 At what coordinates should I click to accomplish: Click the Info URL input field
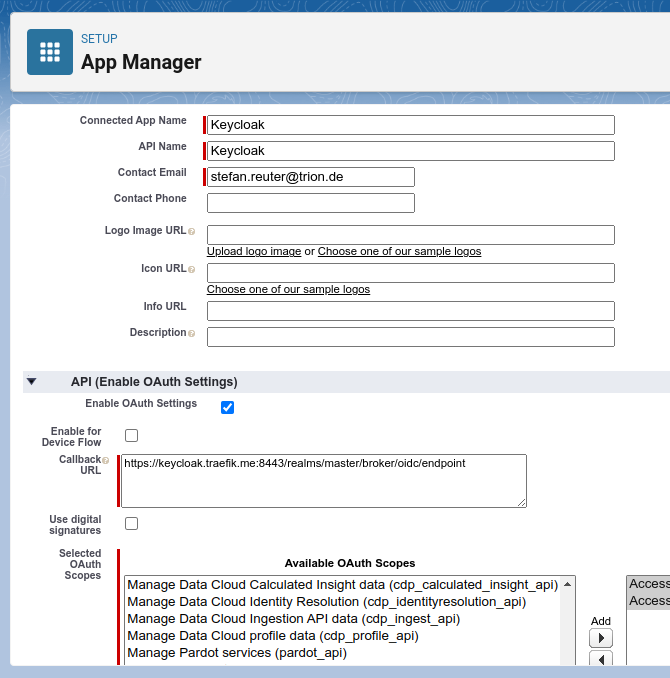pos(411,311)
